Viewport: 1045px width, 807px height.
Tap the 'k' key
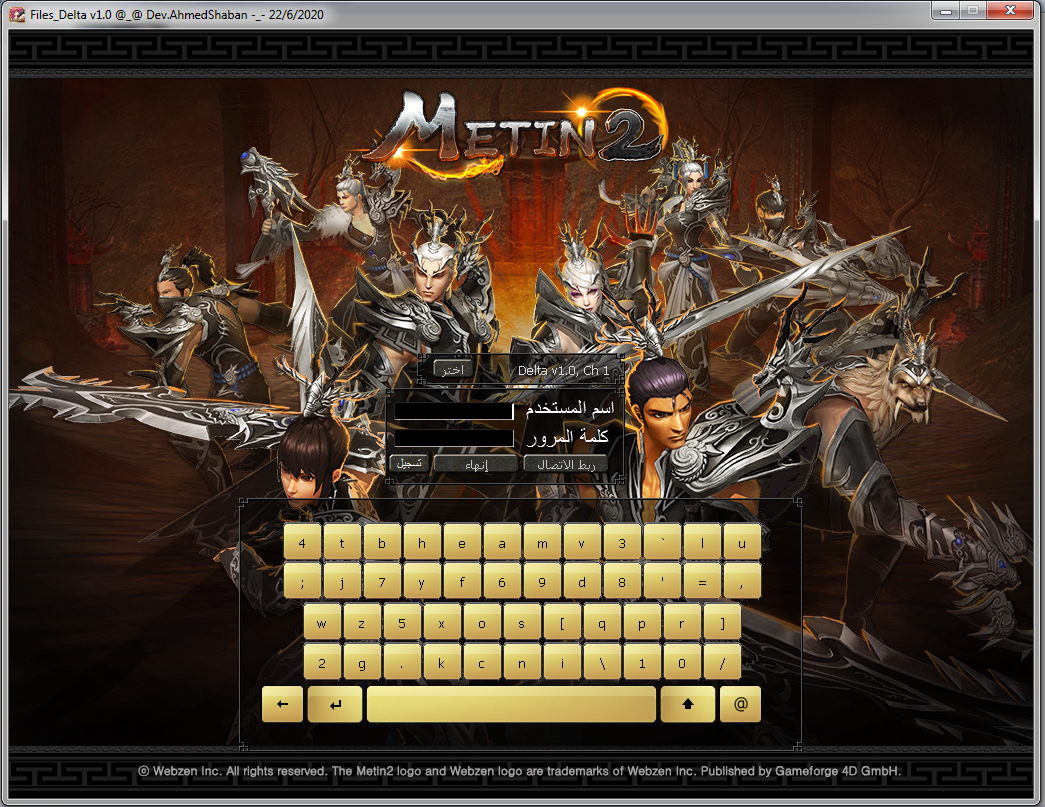coord(442,663)
